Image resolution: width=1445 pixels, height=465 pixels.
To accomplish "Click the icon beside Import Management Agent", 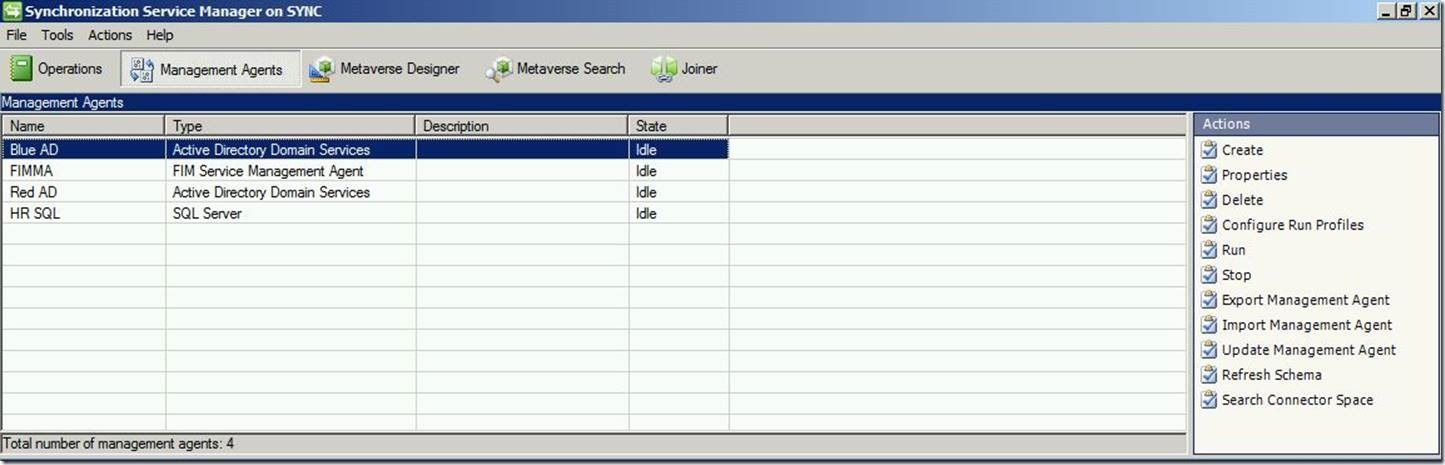I will (1209, 325).
